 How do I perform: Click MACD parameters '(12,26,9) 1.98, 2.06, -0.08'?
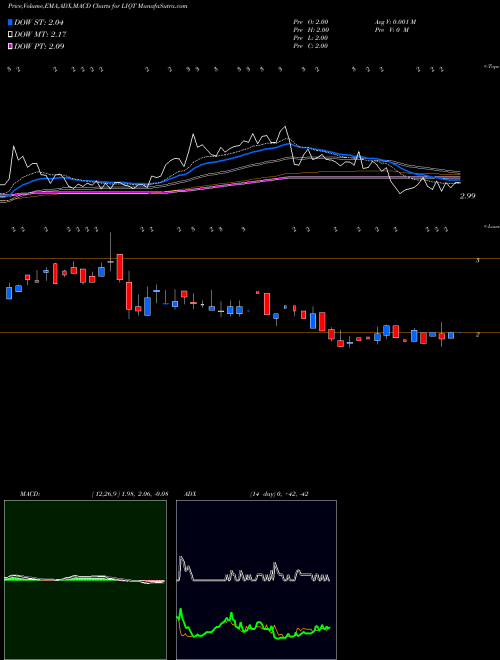[129, 494]
